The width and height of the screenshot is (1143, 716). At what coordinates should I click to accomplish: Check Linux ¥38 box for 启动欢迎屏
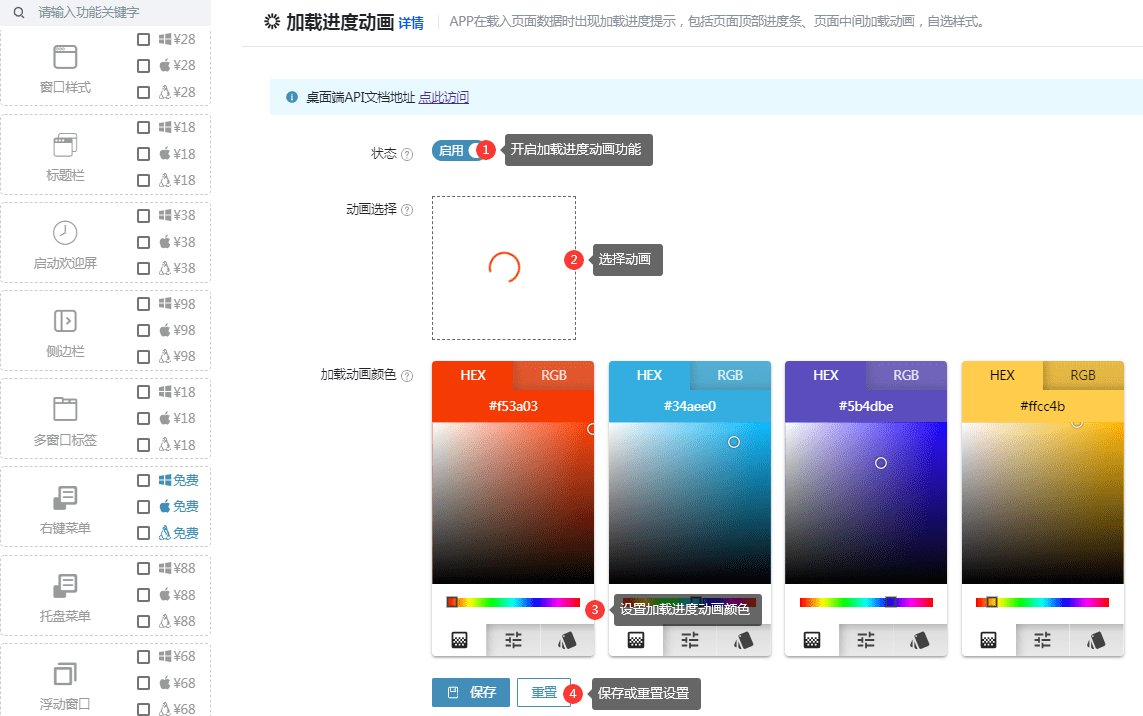tap(144, 268)
